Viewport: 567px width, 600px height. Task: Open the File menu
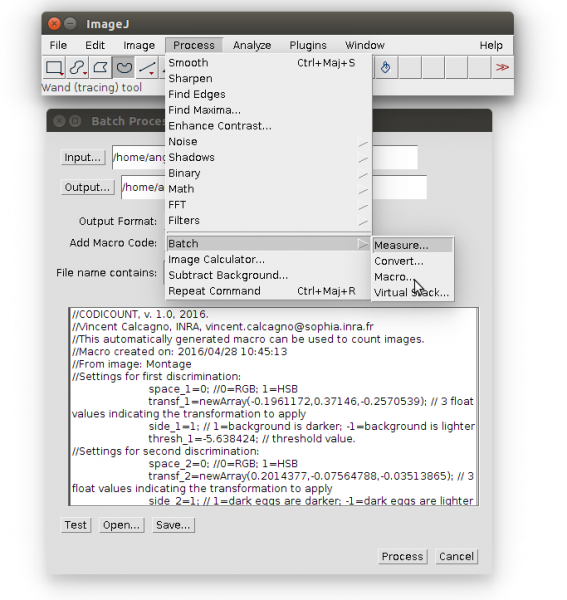coord(58,45)
